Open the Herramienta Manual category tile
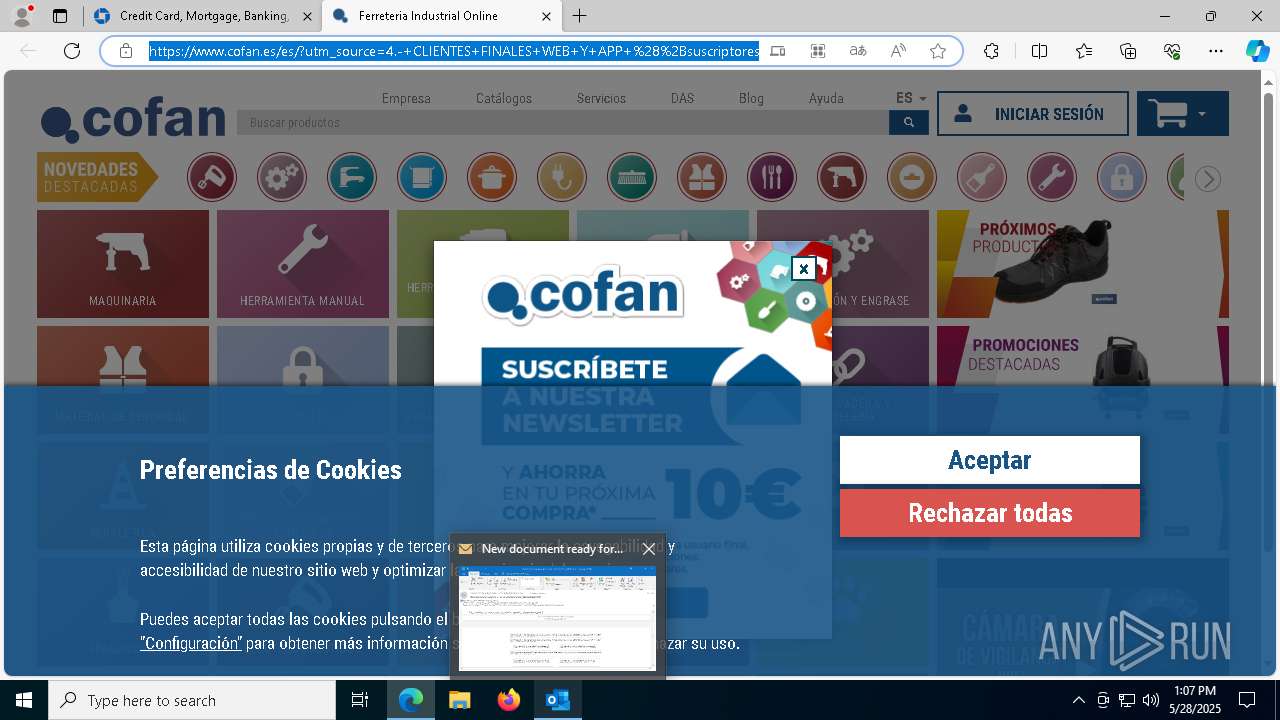 (x=303, y=264)
